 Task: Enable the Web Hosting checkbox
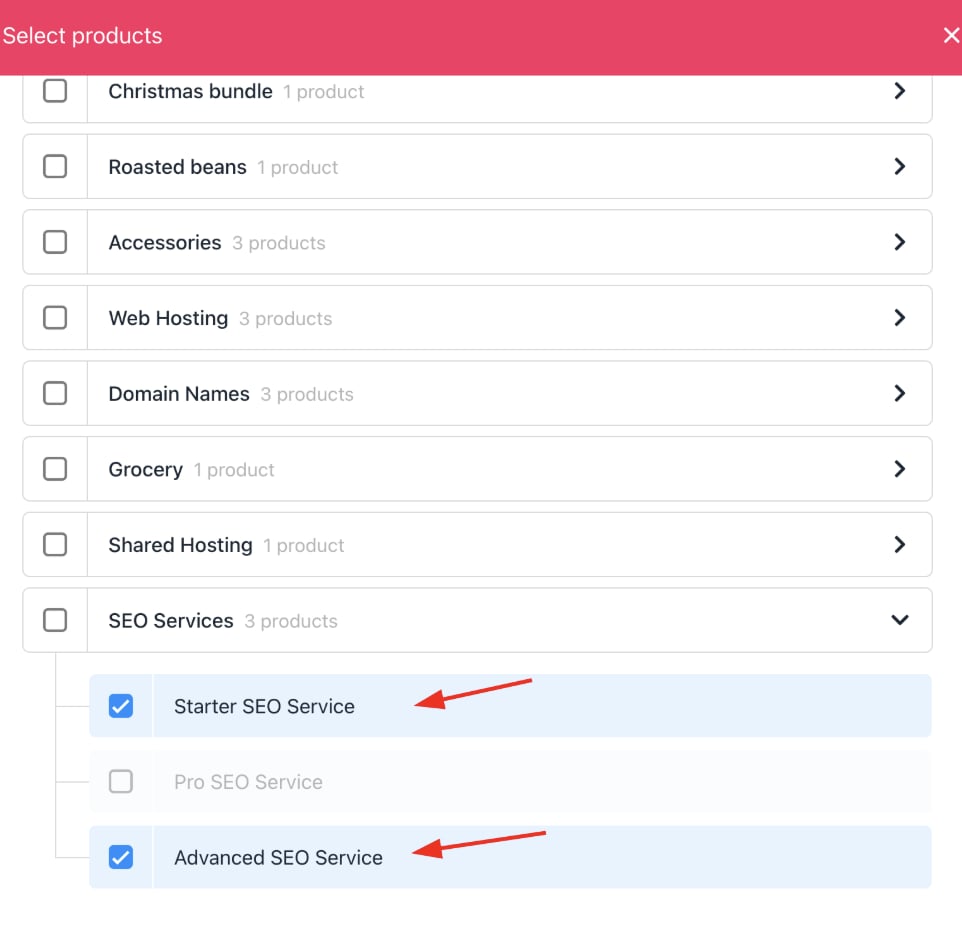(x=55, y=318)
